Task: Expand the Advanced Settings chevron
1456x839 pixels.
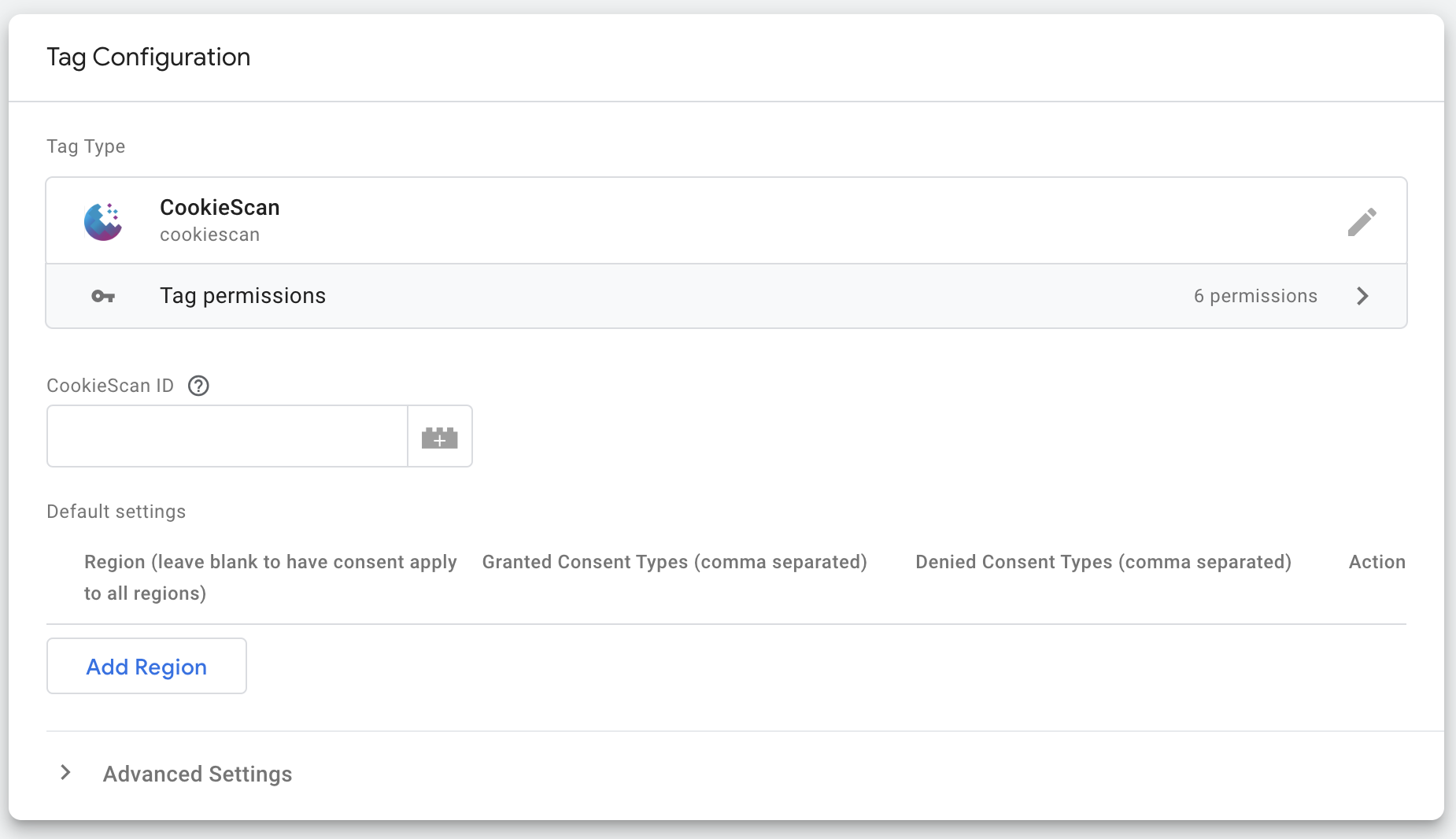Action: 66,773
